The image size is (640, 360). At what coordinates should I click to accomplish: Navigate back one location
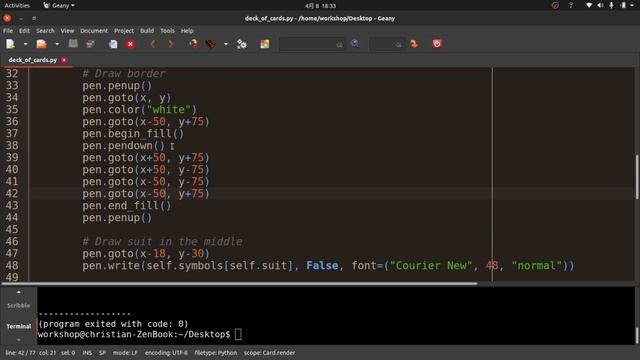[x=153, y=44]
